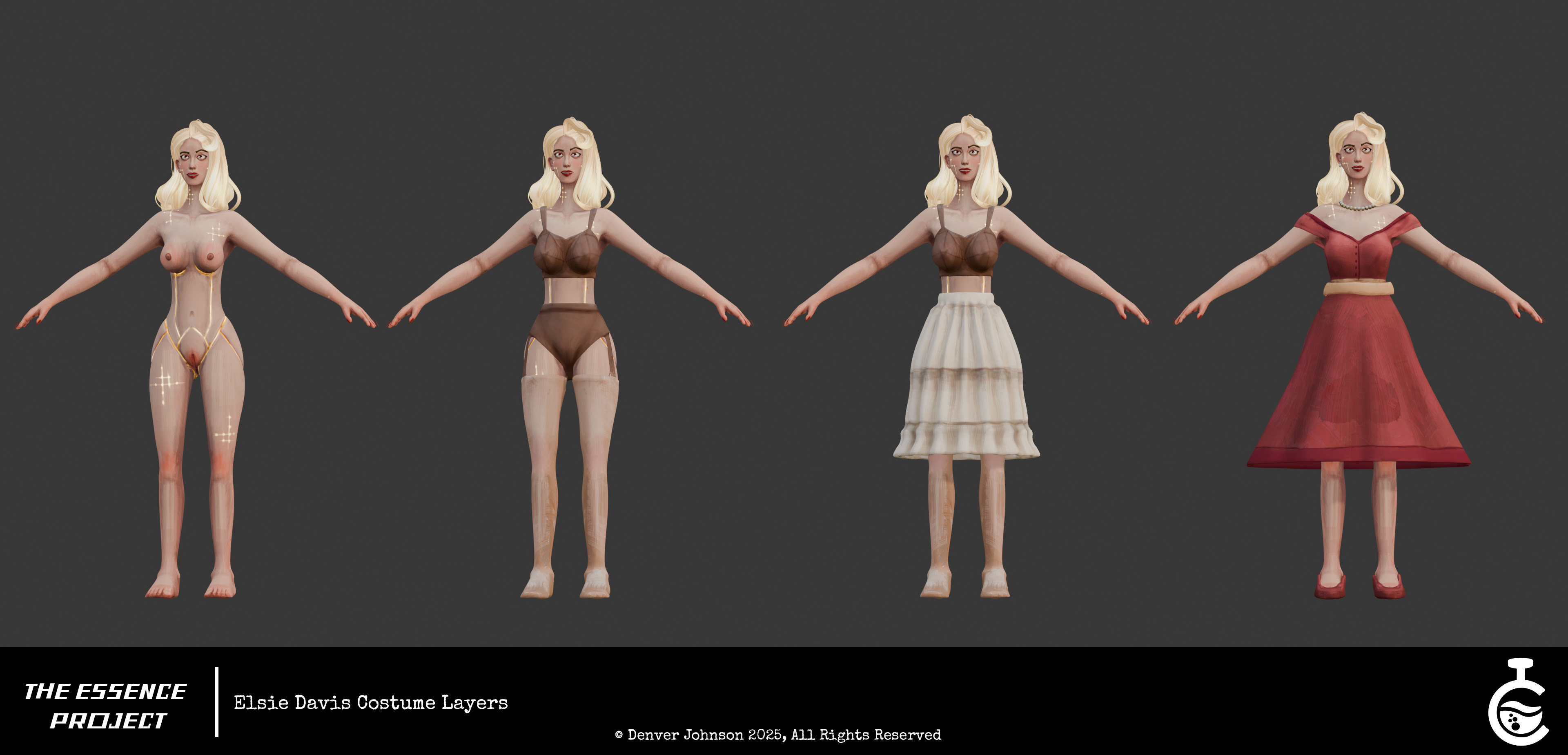Click the white vertical divider line
This screenshot has width=1568, height=755.
coord(217,701)
